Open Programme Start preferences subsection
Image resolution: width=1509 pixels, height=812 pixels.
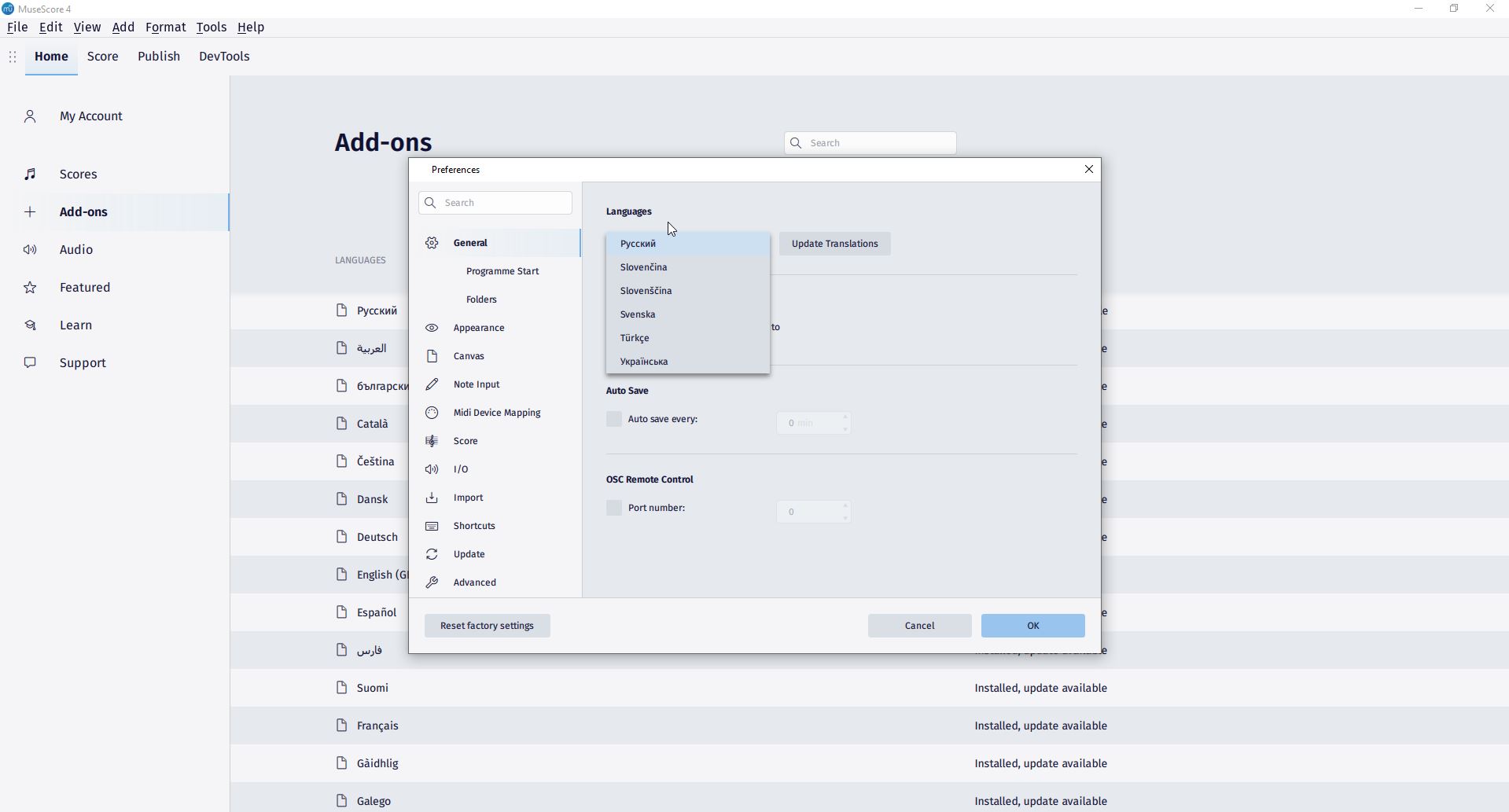pyautogui.click(x=502, y=271)
